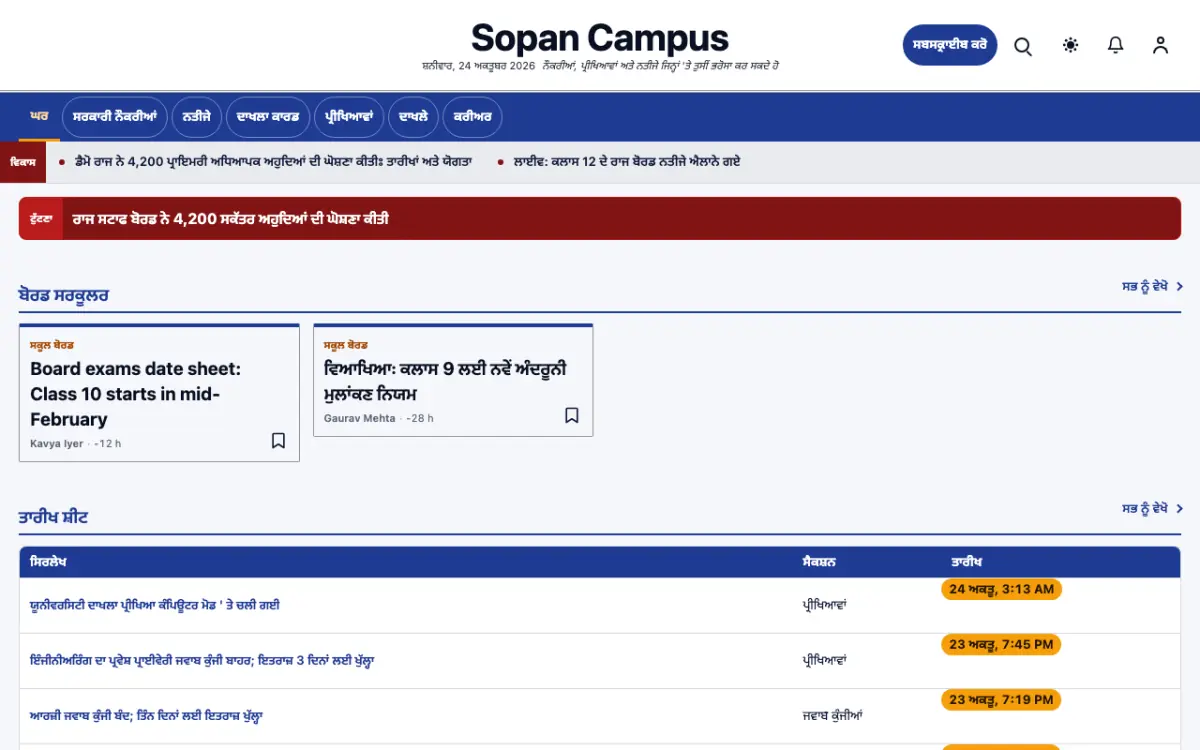Click the ਸਿਰਲੇਖ column header
The width and height of the screenshot is (1200, 750).
click(x=48, y=562)
